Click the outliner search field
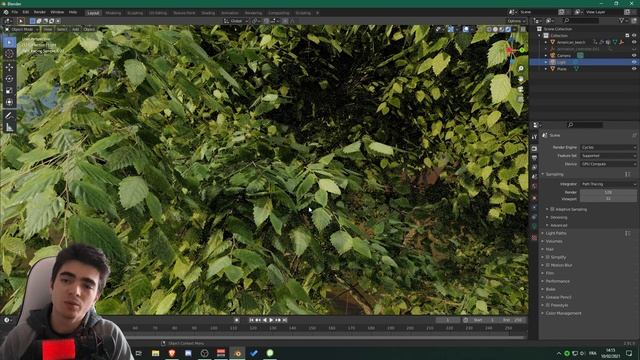This screenshot has width=640, height=360. tap(581, 20)
